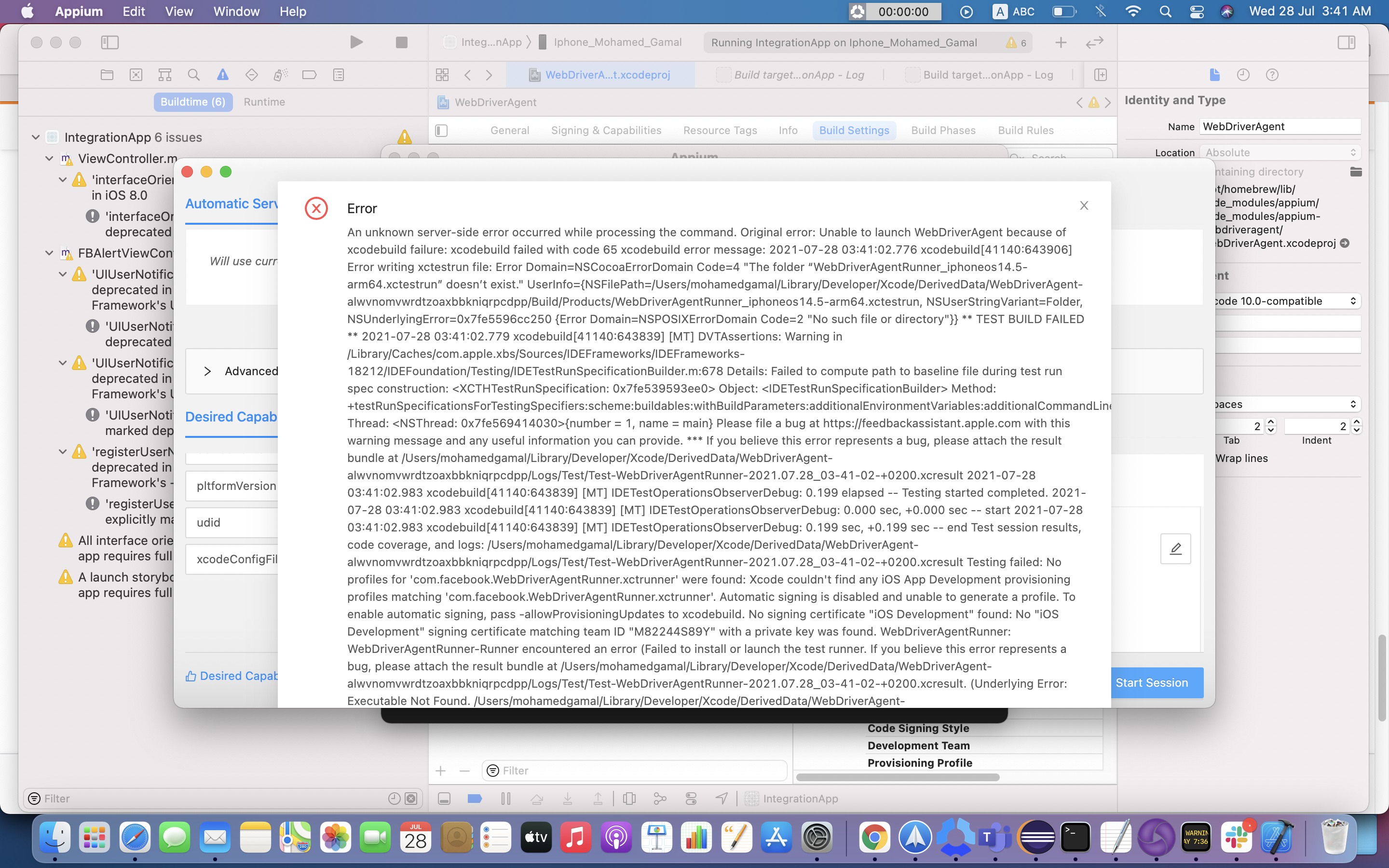Open Spotlight search in menu bar
Image resolution: width=1389 pixels, height=868 pixels.
1165,12
